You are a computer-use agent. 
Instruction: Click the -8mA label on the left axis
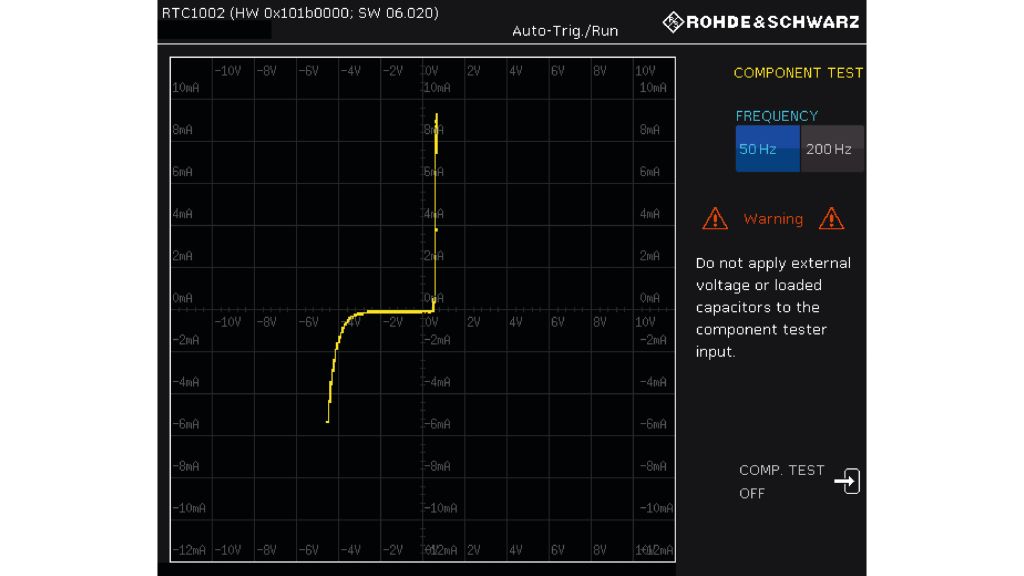[x=185, y=467]
